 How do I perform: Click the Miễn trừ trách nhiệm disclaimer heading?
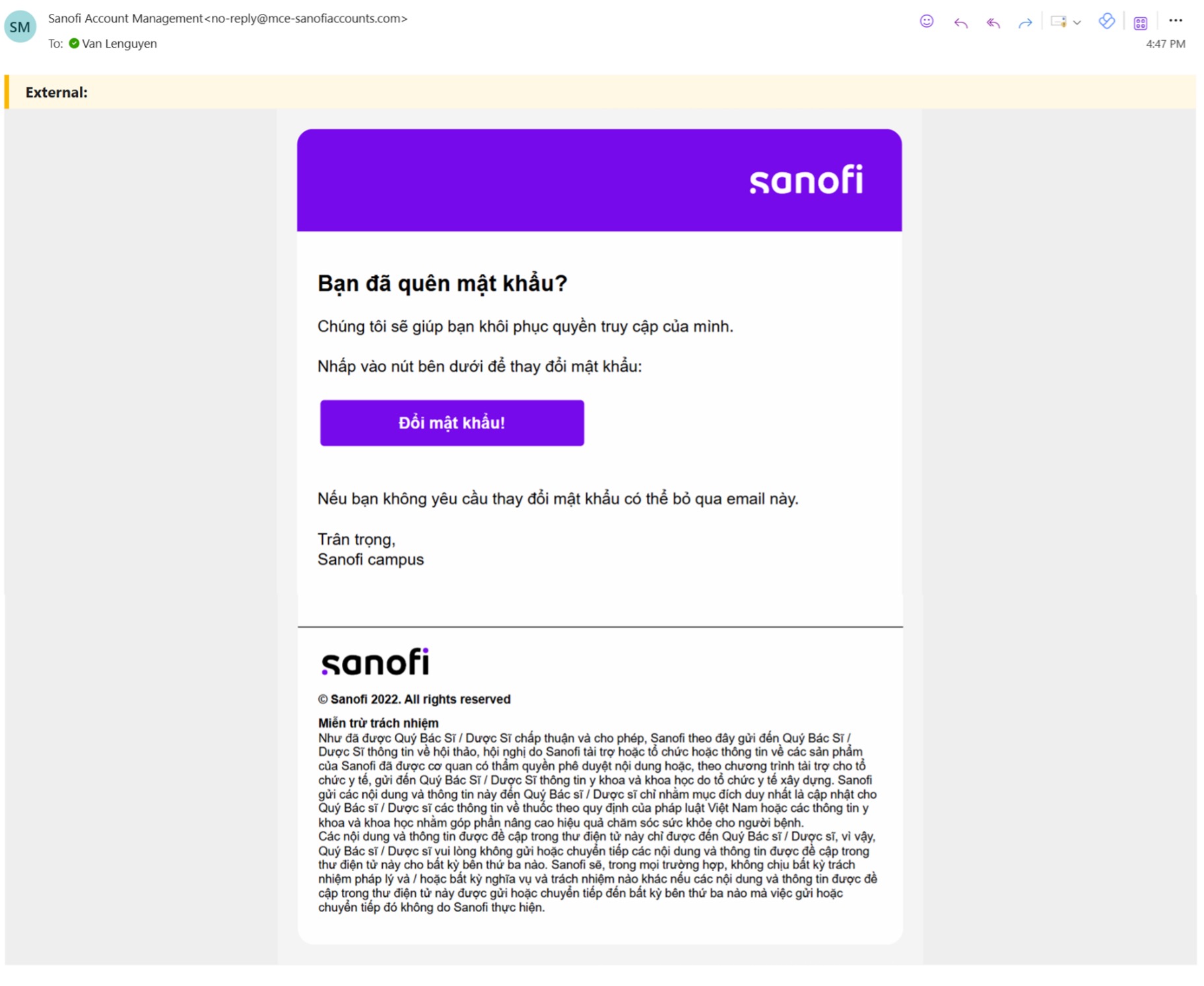pos(378,723)
